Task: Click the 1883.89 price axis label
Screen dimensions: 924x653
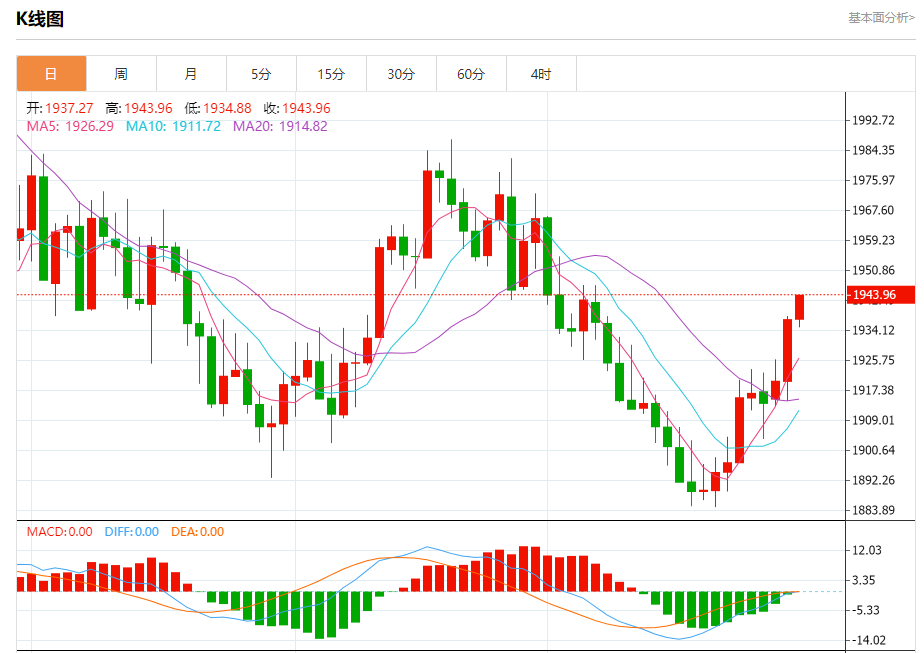Action: click(873, 510)
